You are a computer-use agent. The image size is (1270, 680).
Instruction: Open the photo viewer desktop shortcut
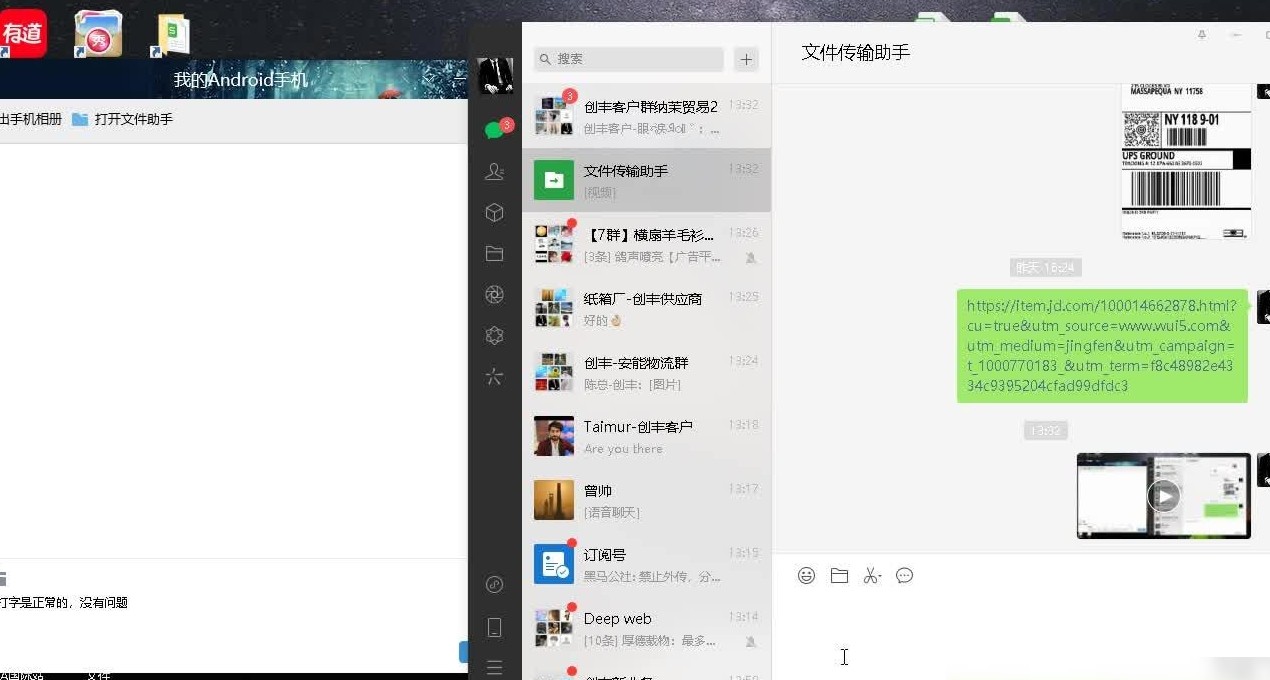(x=98, y=34)
